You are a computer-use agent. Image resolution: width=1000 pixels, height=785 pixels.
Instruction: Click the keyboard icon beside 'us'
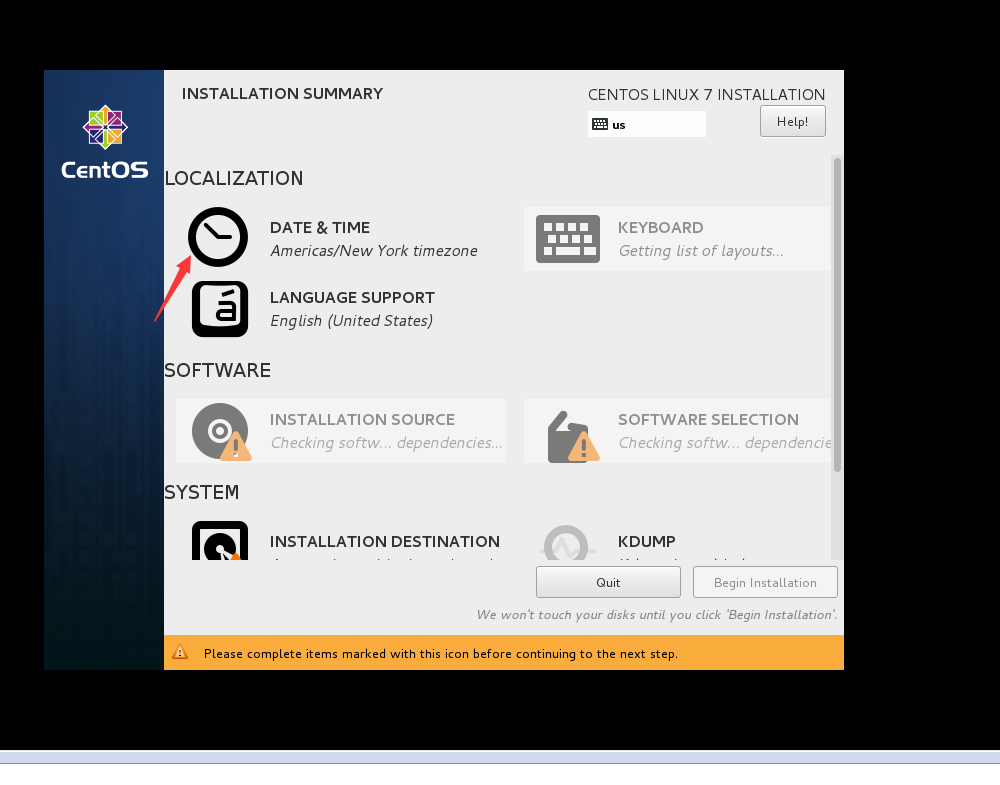coord(599,124)
